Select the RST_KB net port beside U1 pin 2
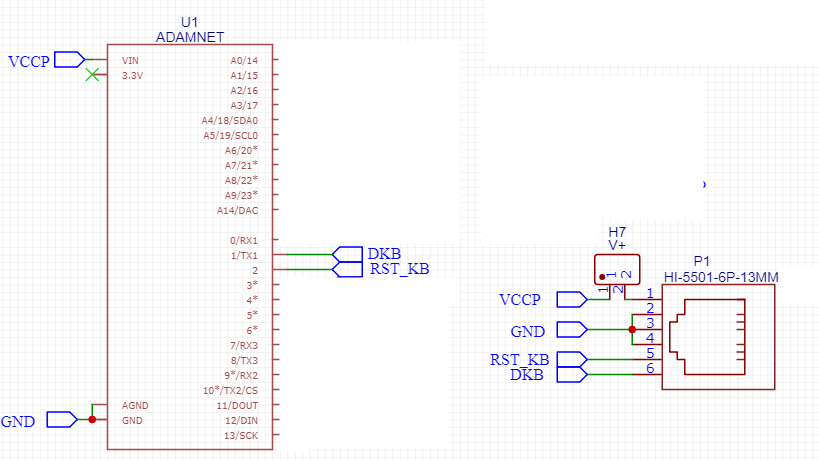The image size is (819, 461). click(x=347, y=269)
